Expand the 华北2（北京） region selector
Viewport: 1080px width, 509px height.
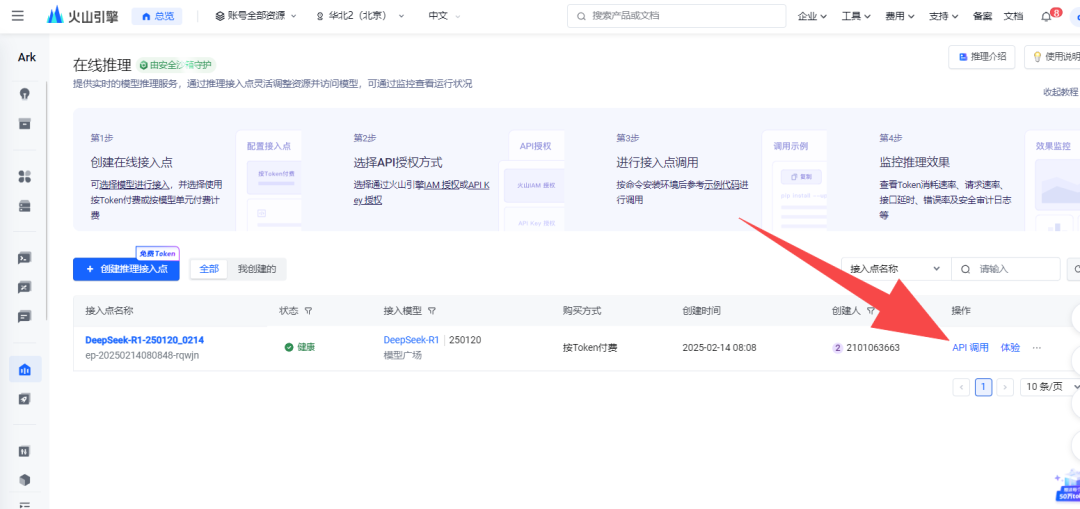(x=360, y=16)
